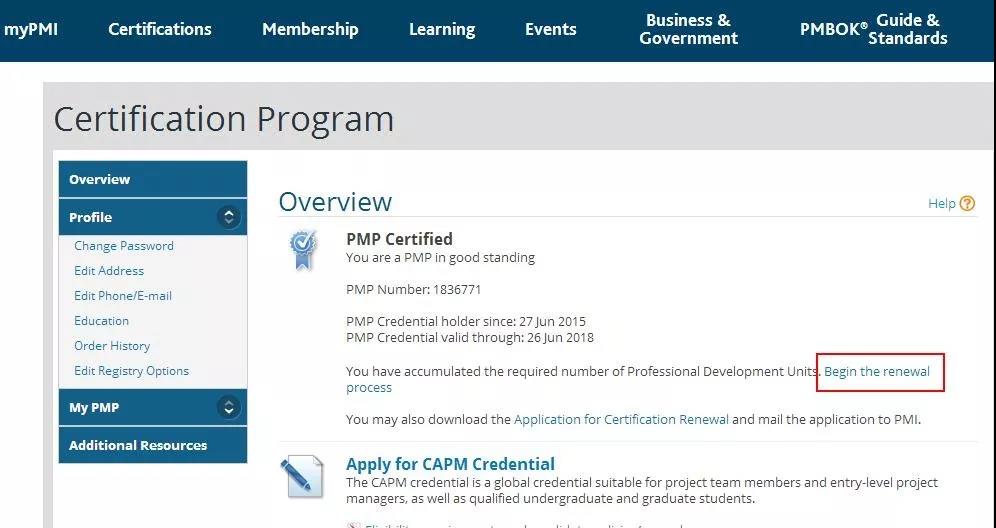Click the PMP Certified ribbon badge icon
Image resolution: width=996 pixels, height=528 pixels.
coord(302,250)
